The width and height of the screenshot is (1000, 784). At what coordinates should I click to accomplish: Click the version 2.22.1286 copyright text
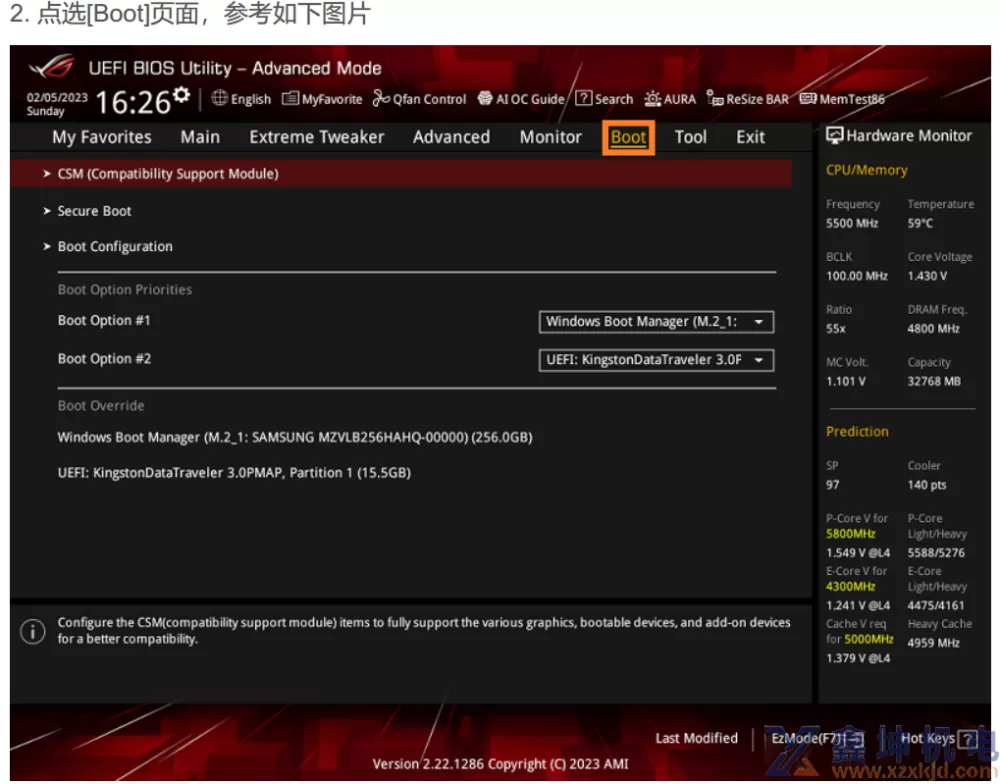[x=500, y=764]
